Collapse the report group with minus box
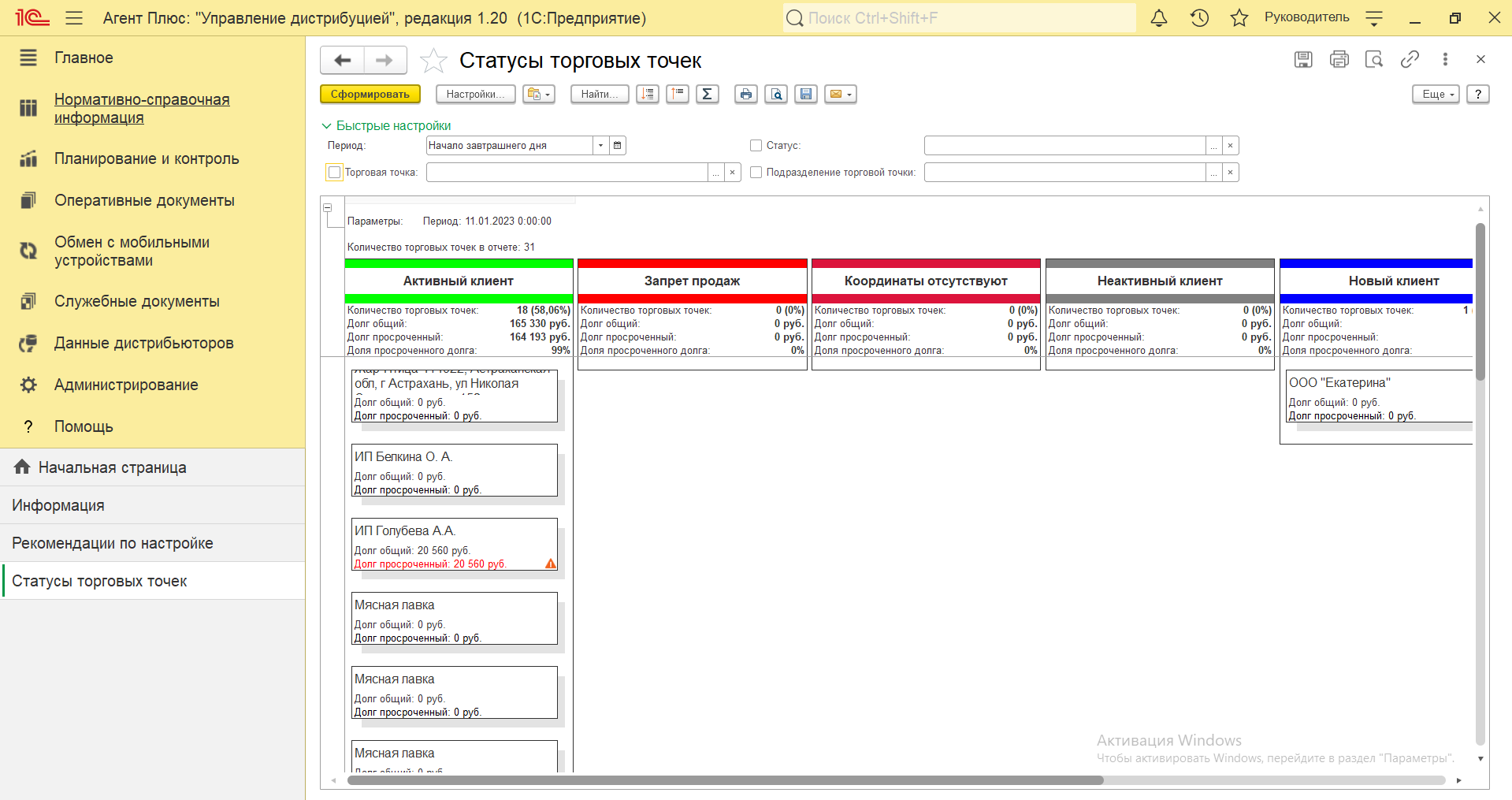Viewport: 1512px width, 800px height. point(328,208)
